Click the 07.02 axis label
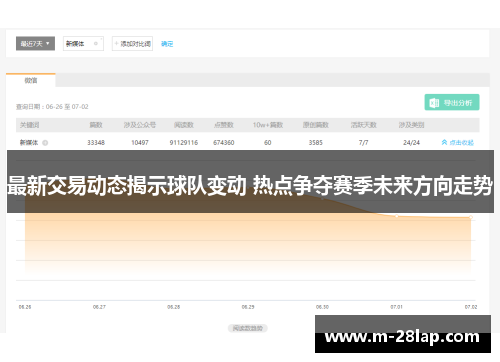This screenshot has height=362, width=500. [471, 307]
